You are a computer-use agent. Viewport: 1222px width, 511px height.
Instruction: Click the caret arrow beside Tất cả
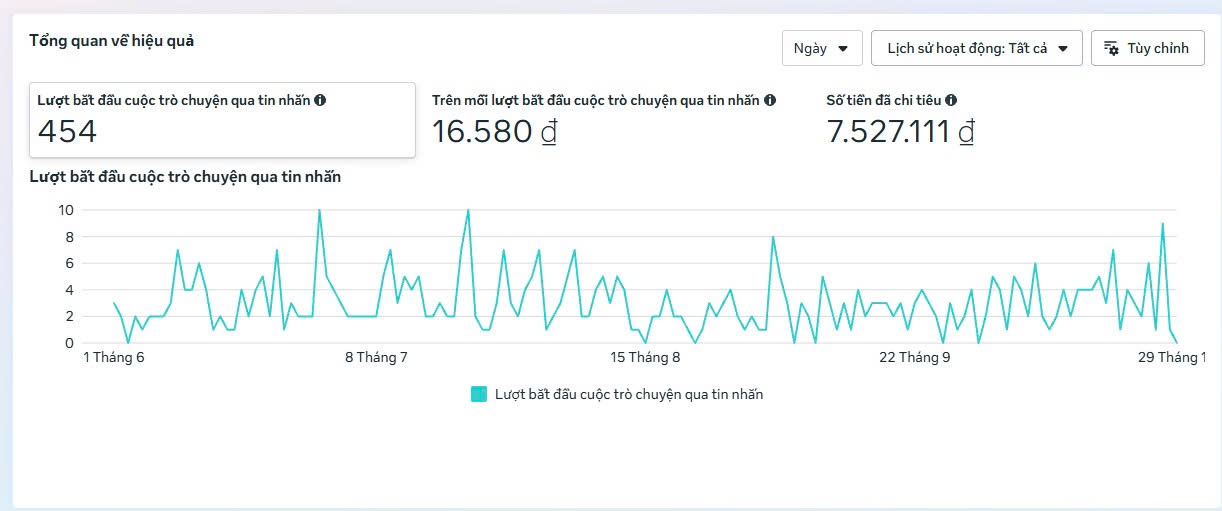[1062, 48]
